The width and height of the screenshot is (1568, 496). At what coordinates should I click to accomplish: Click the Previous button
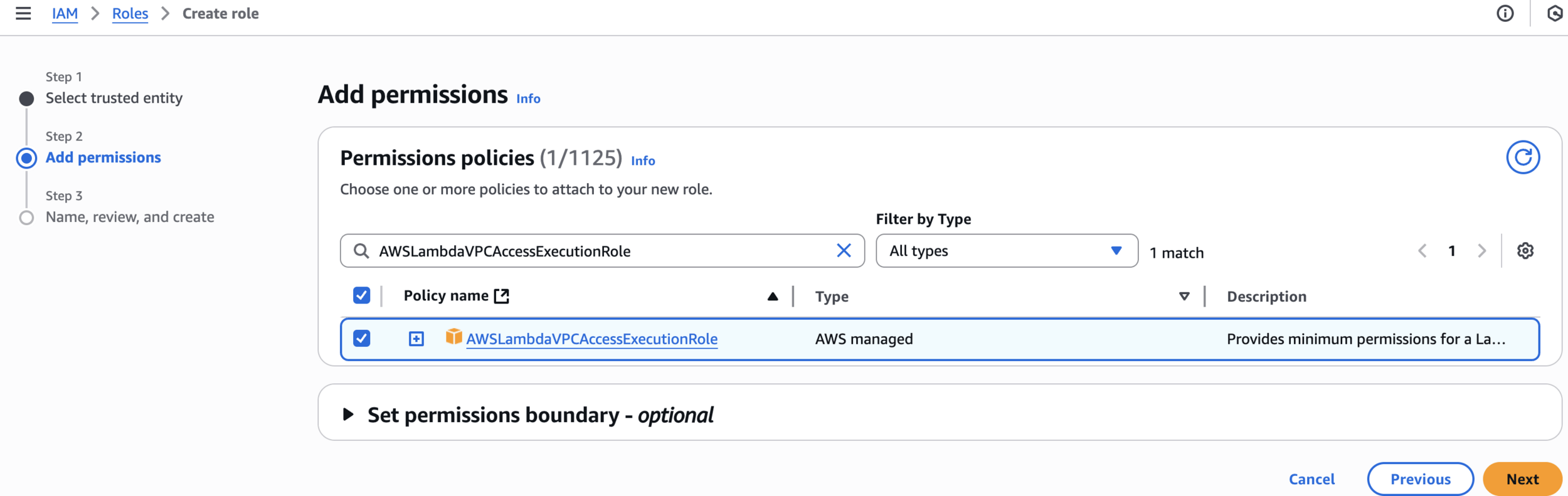[1420, 479]
